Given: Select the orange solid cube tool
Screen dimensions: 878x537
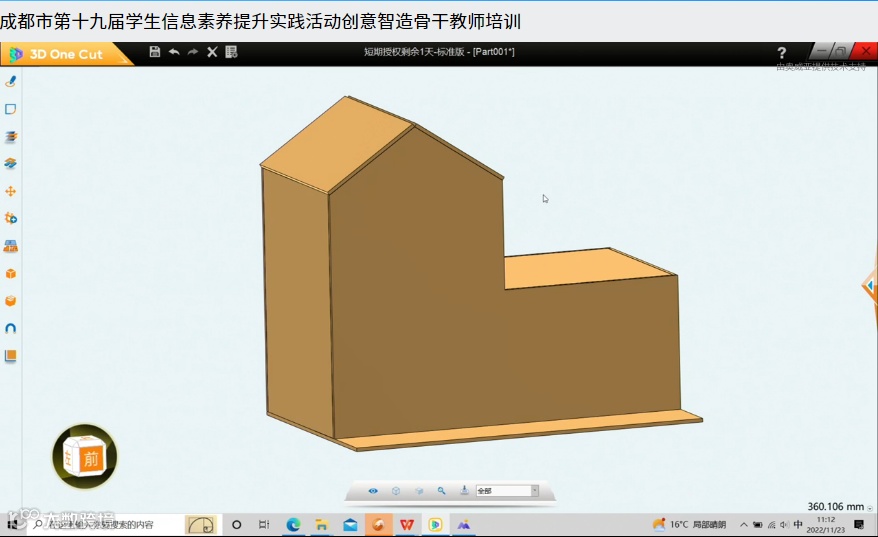Looking at the screenshot, I should (x=10, y=273).
